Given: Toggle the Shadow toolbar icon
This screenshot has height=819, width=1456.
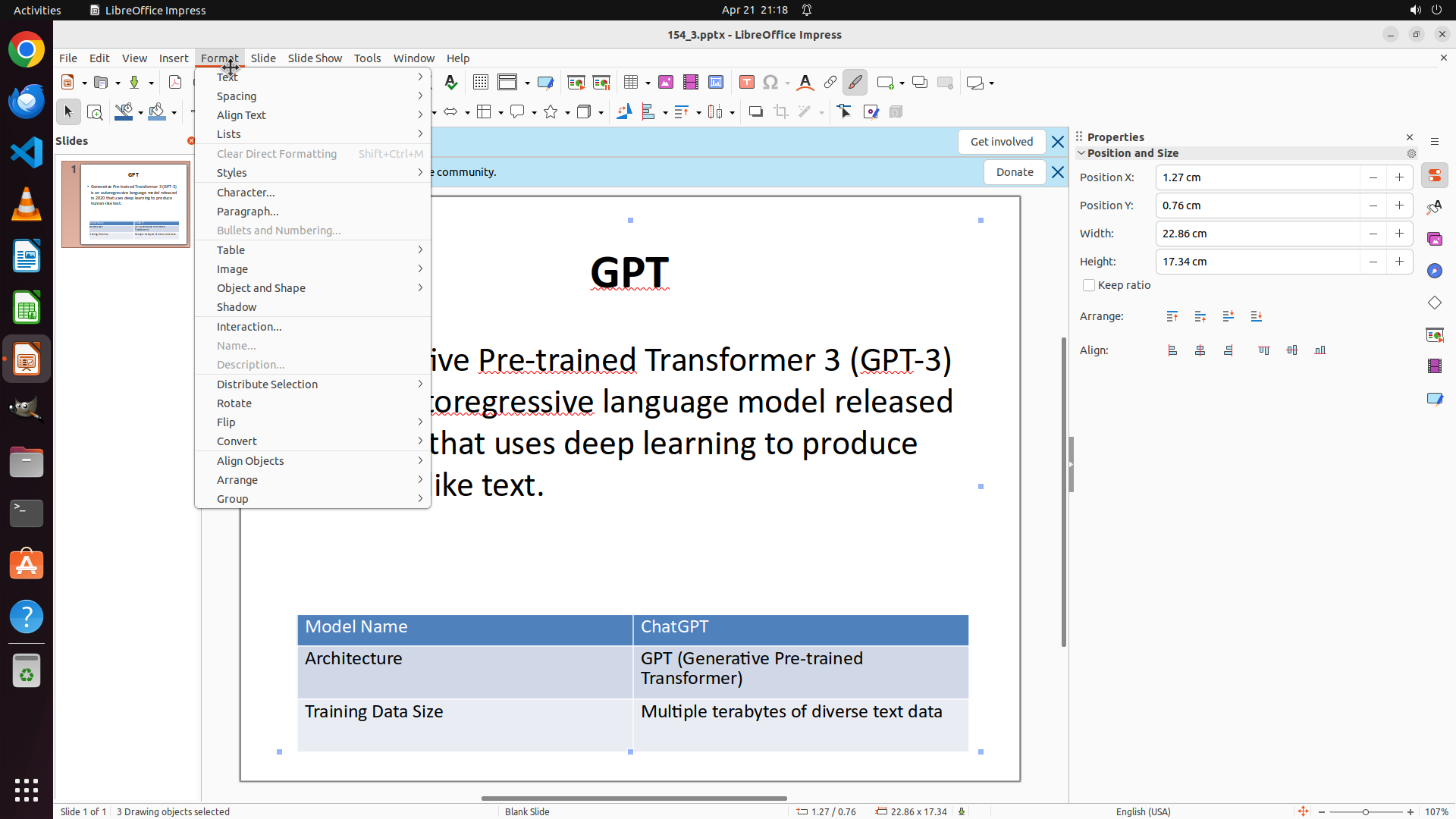Looking at the screenshot, I should (x=755, y=112).
